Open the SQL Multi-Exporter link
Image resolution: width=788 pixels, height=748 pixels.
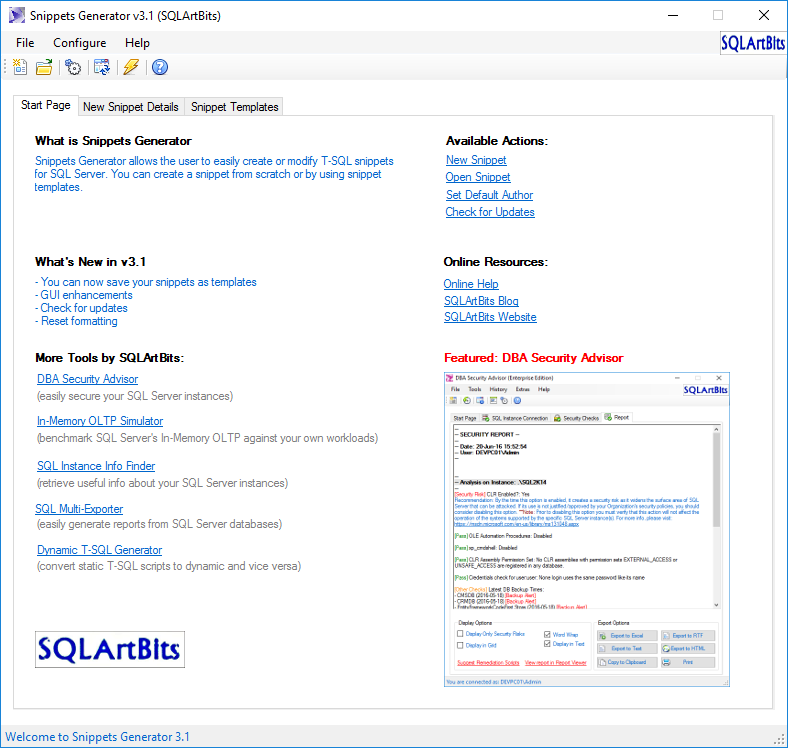point(79,509)
